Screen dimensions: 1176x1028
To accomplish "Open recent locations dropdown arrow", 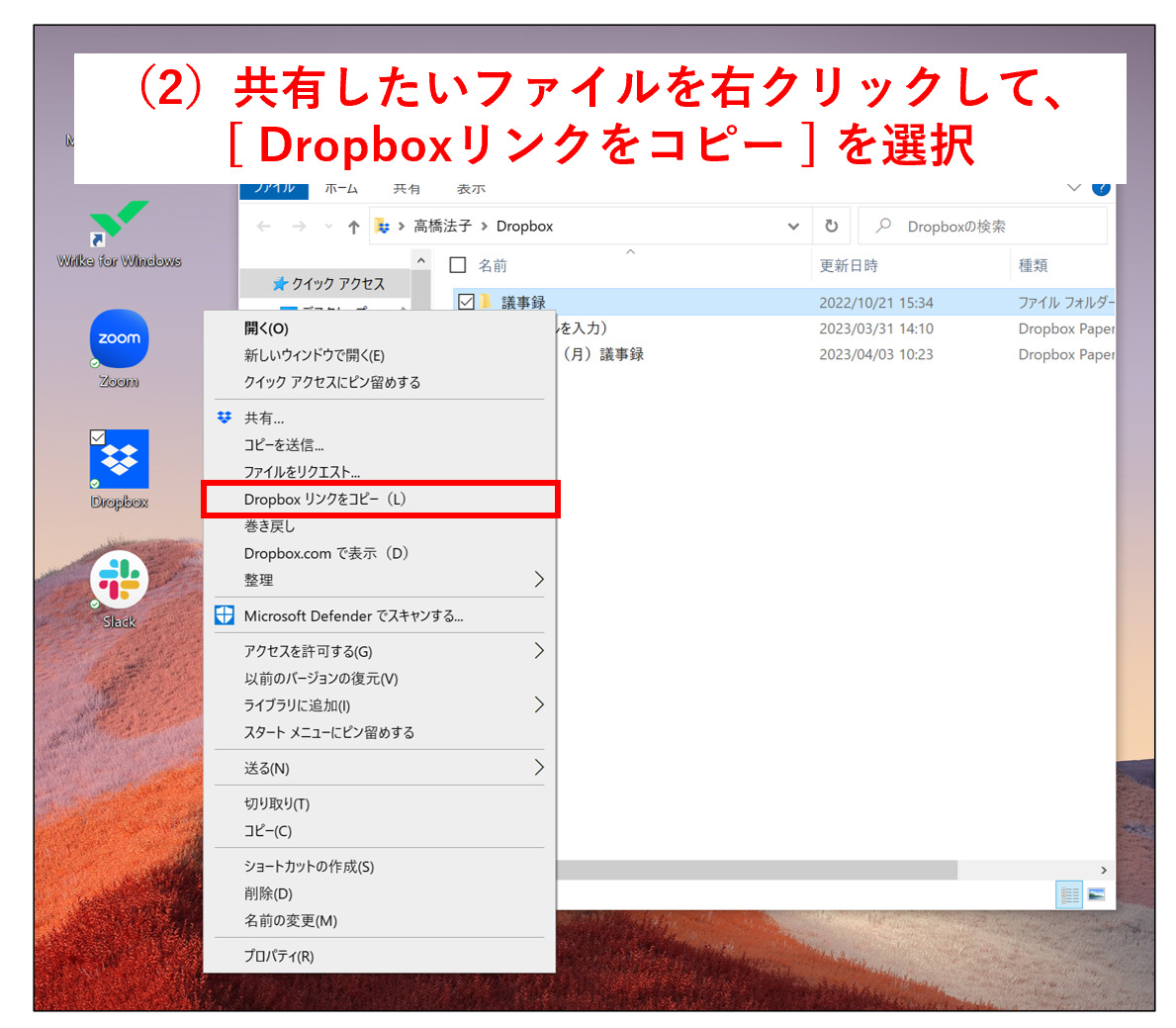I will 327,226.
